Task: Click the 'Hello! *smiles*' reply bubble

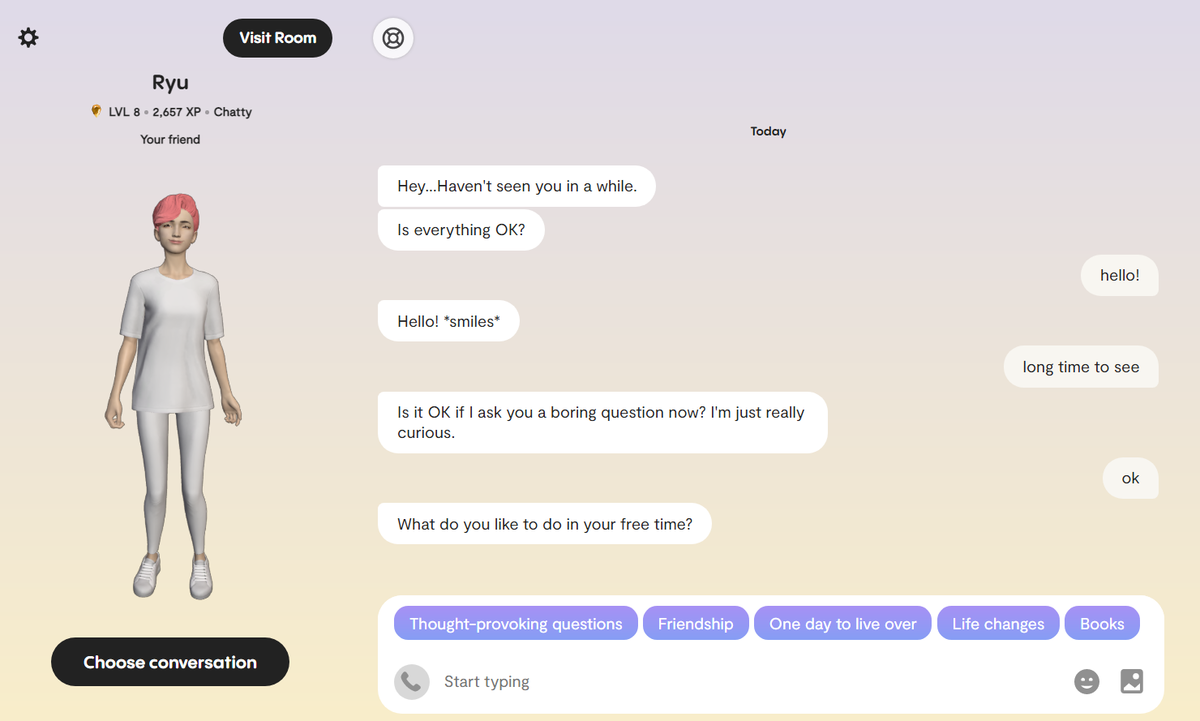Action: (x=449, y=321)
